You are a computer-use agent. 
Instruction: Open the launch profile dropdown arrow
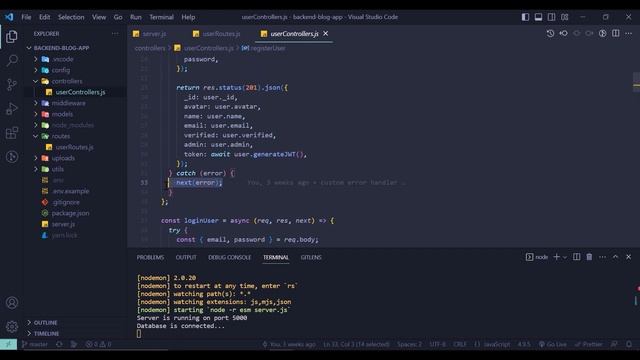coord(565,257)
